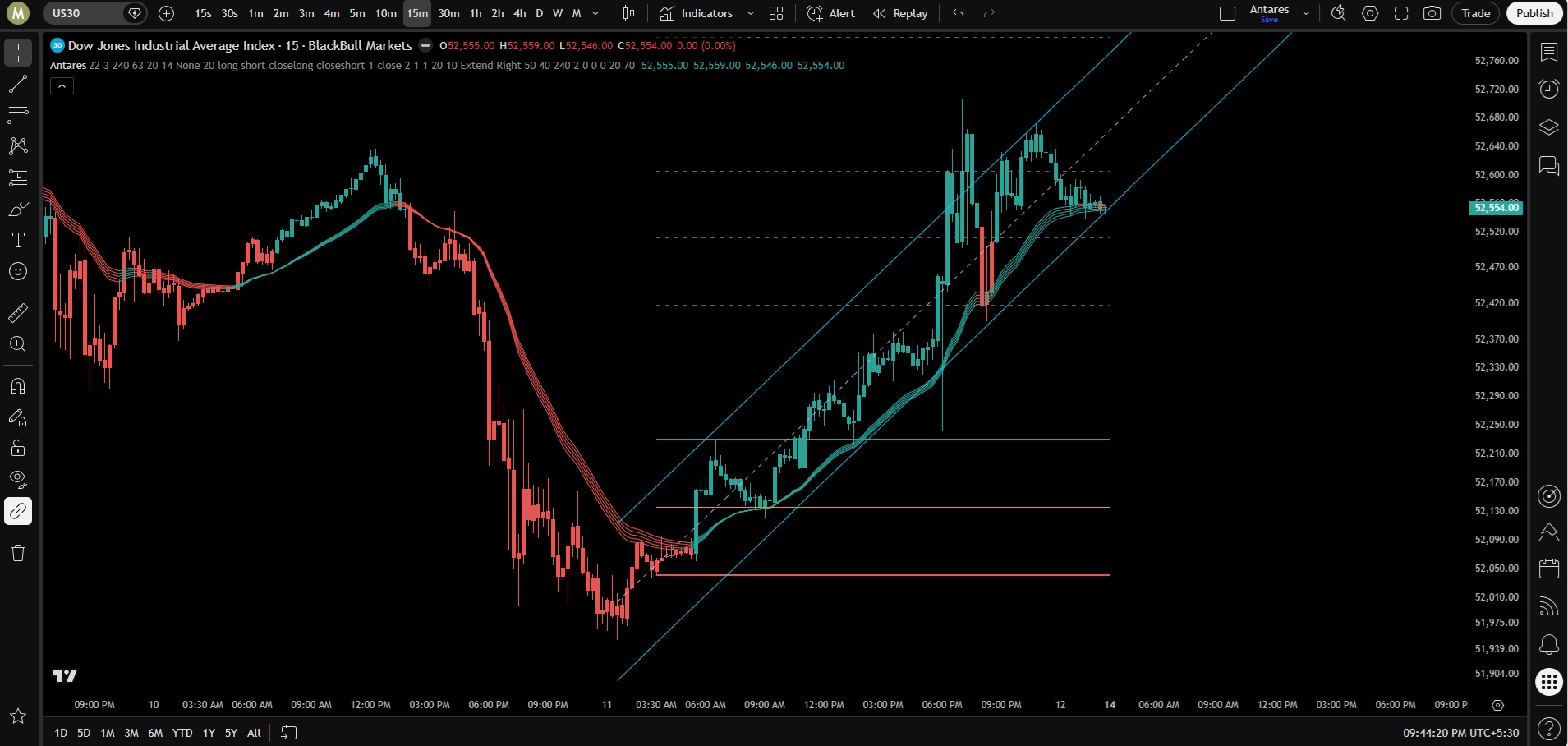Image resolution: width=1568 pixels, height=746 pixels.
Task: Select the trend line drawing tool
Action: click(x=18, y=84)
